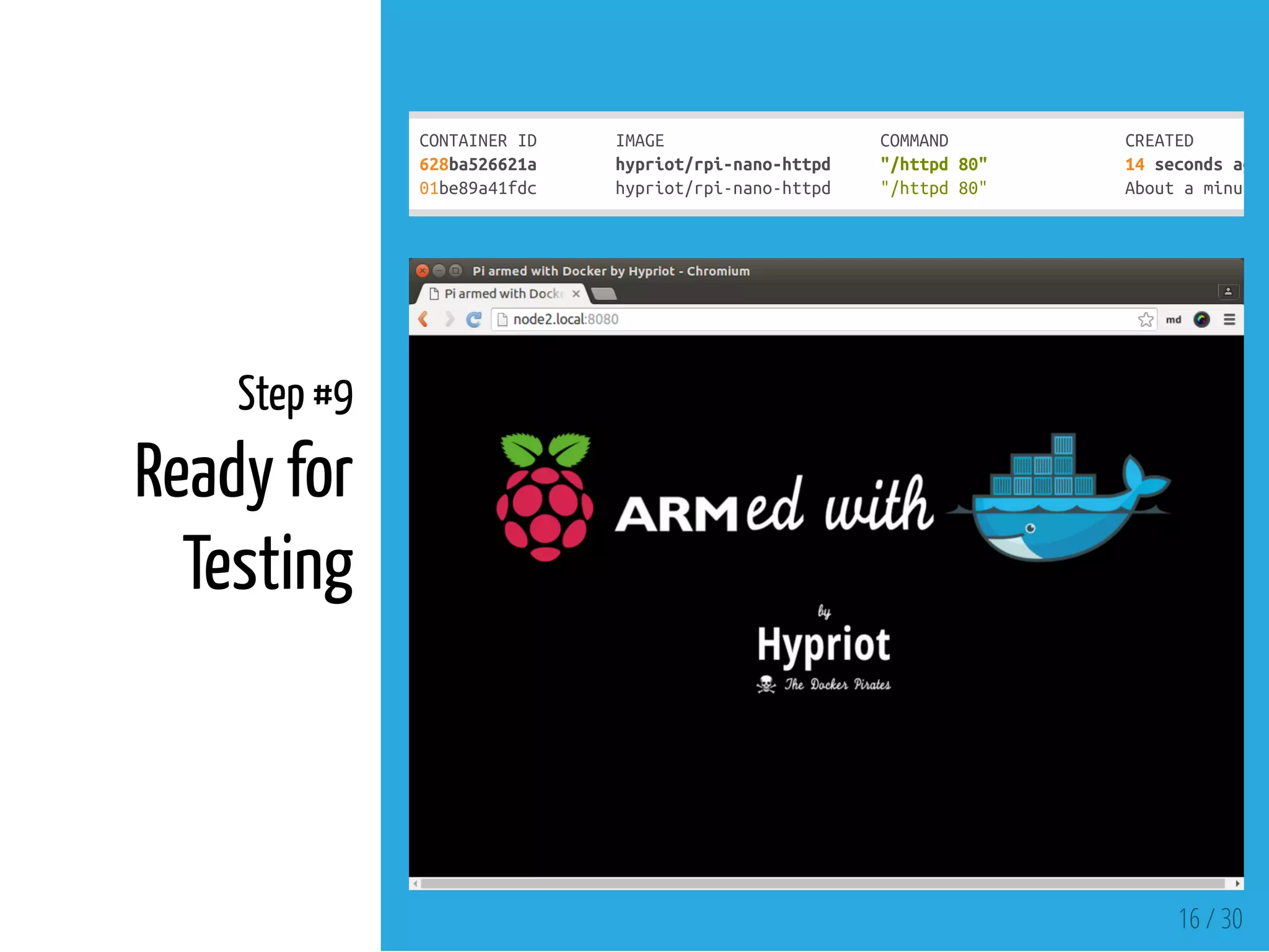Screen dimensions: 1269x952
Task: Click bold command "/httpd 80" in first row
Action: [x=933, y=164]
